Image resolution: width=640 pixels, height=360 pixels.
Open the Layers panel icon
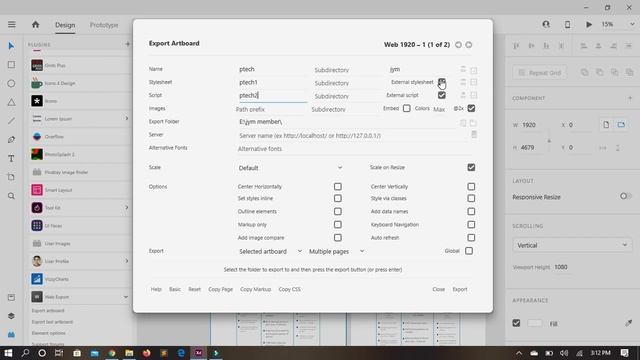click(x=11, y=316)
